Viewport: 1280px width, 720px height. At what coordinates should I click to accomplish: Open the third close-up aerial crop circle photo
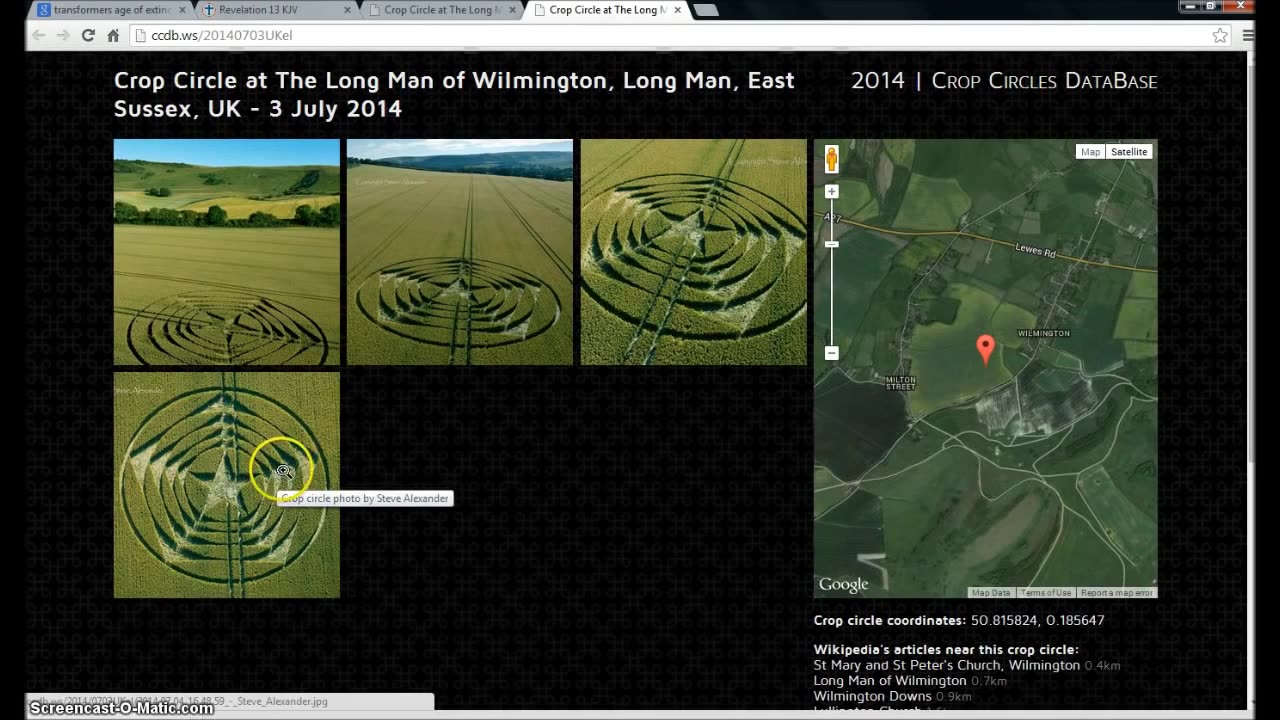click(694, 252)
